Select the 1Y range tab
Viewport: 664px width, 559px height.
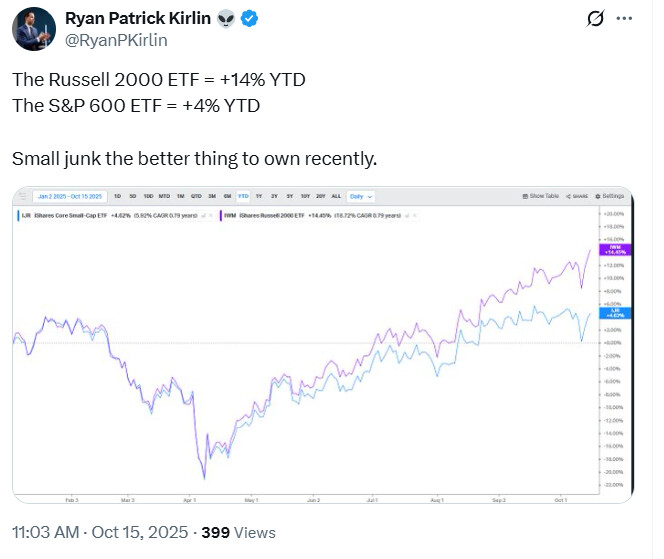pos(259,195)
